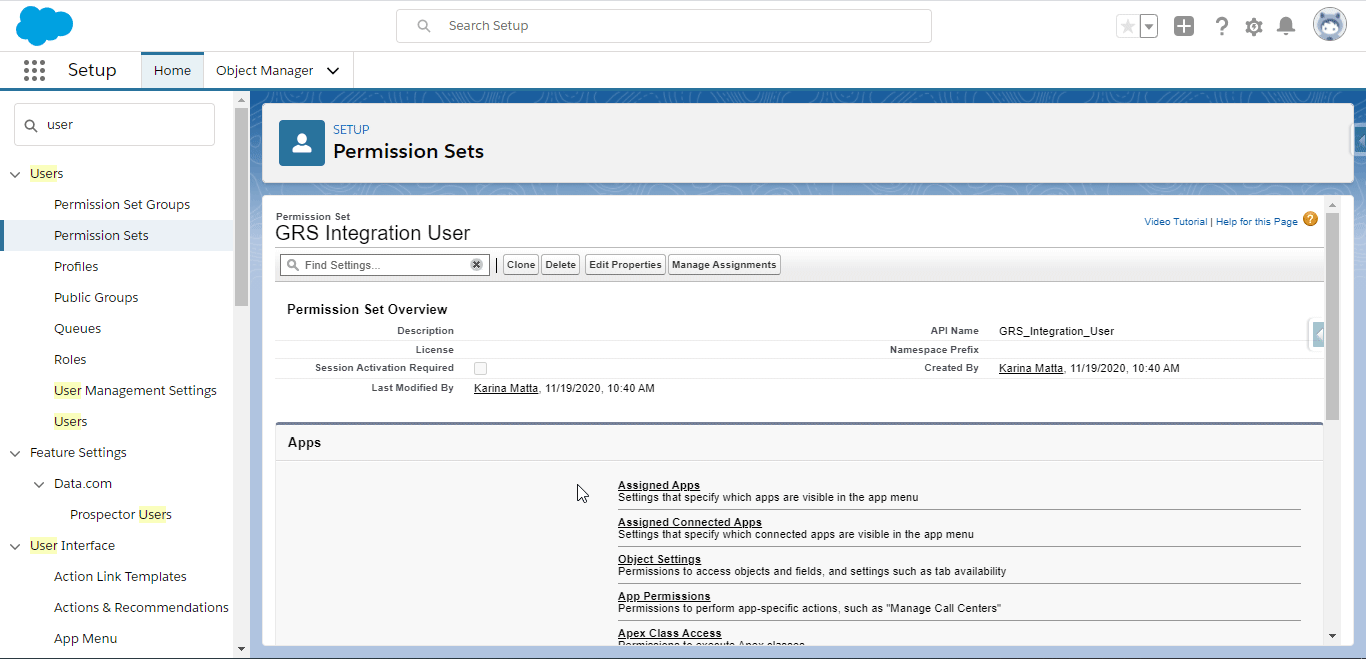Focus the Search Setup field
The height and width of the screenshot is (659, 1366).
[664, 26]
